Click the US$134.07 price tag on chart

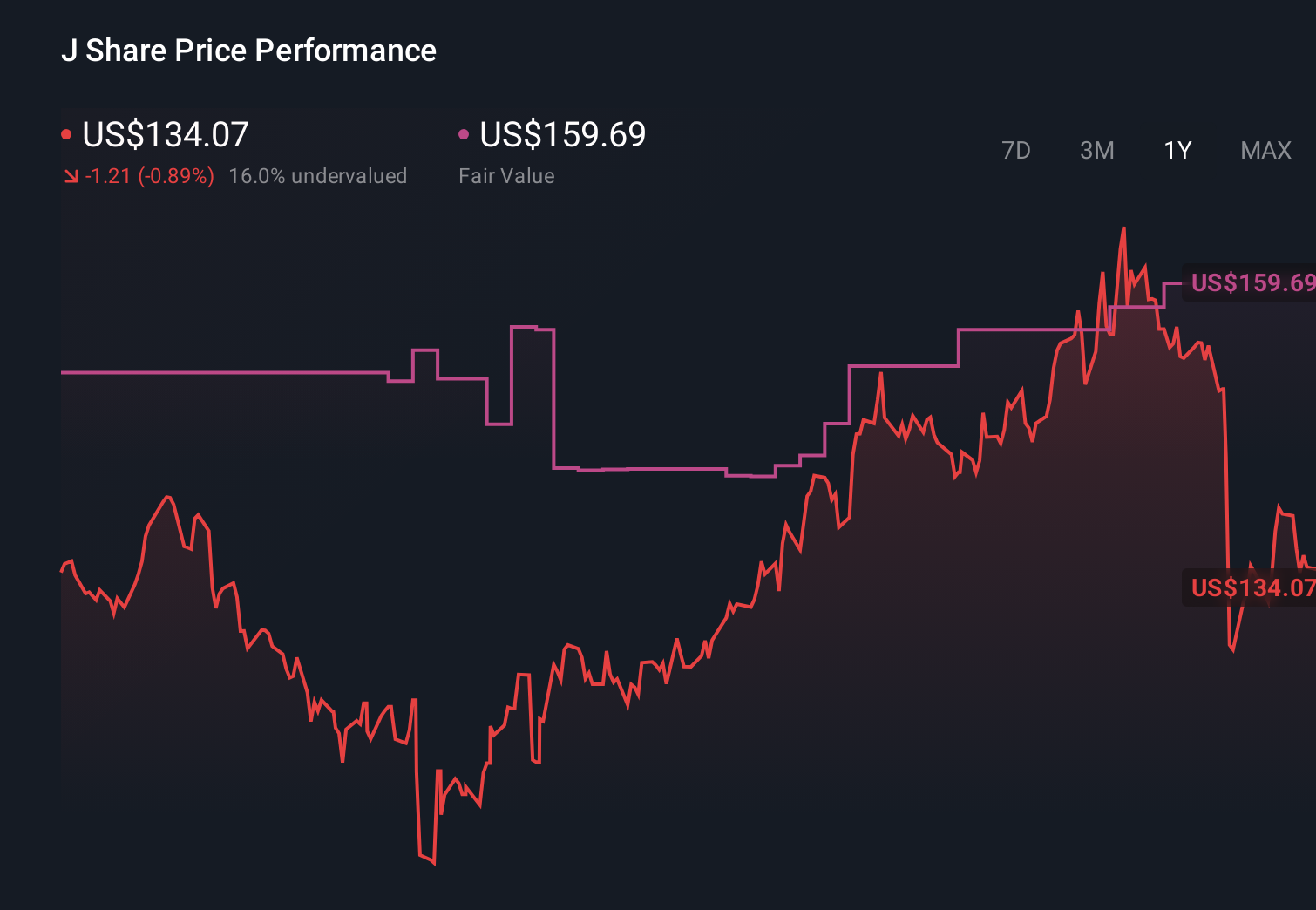point(1253,587)
